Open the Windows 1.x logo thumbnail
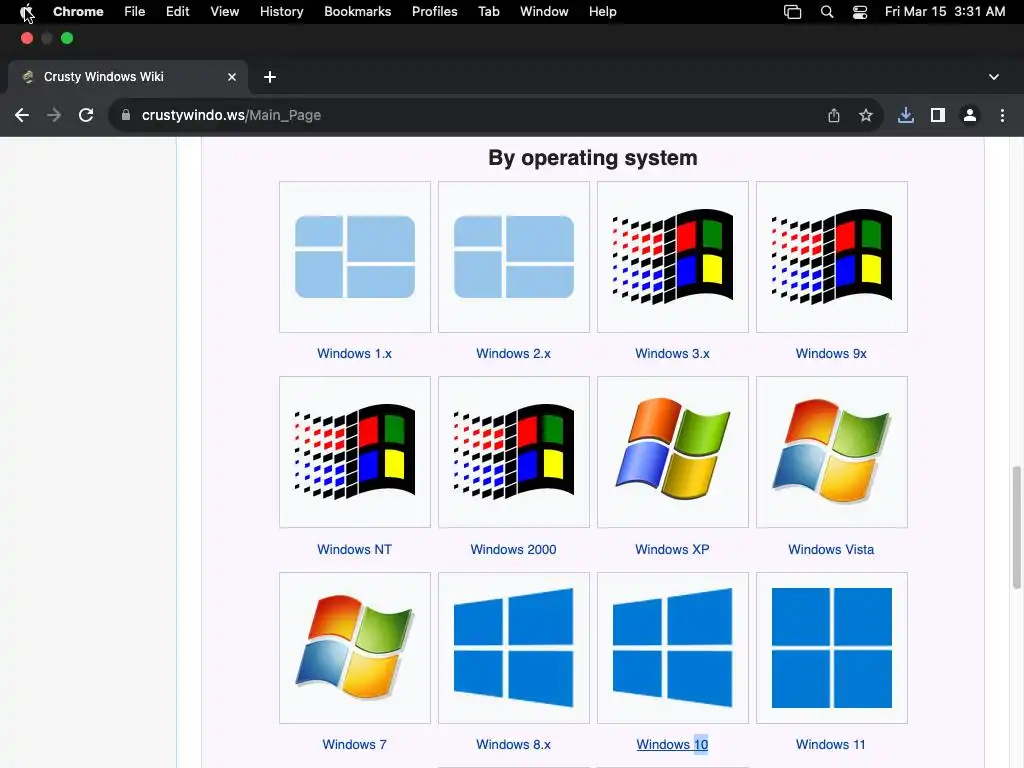This screenshot has width=1024, height=768. click(x=355, y=257)
